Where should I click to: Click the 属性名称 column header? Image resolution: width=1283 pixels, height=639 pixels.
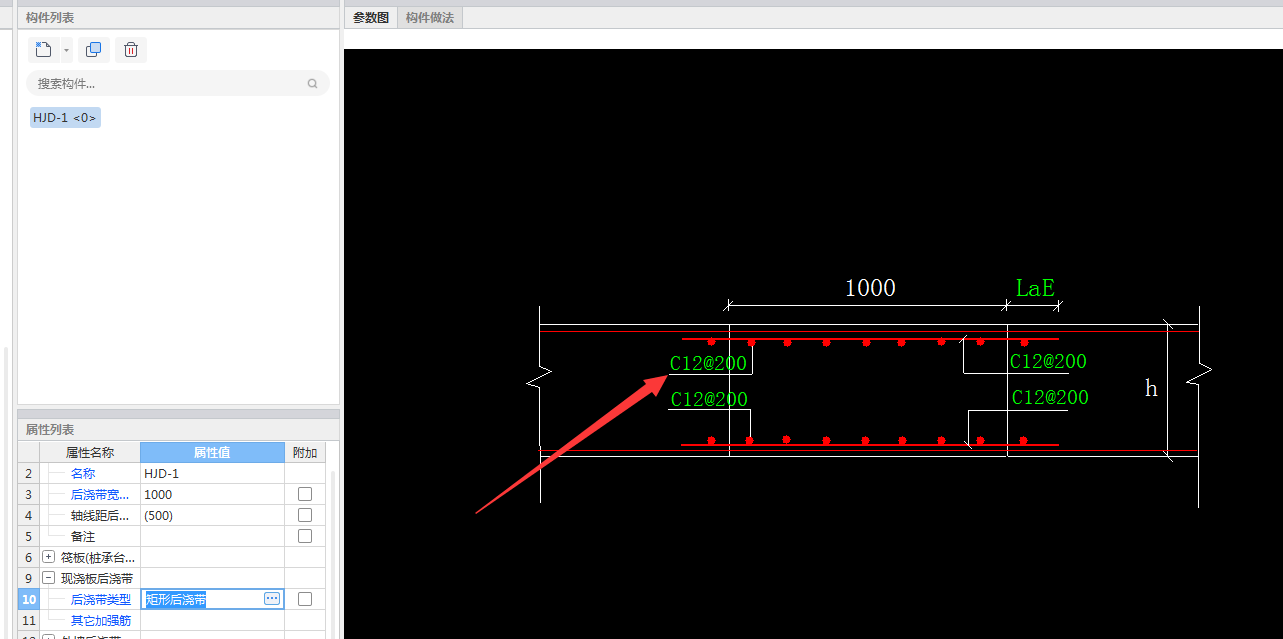90,453
